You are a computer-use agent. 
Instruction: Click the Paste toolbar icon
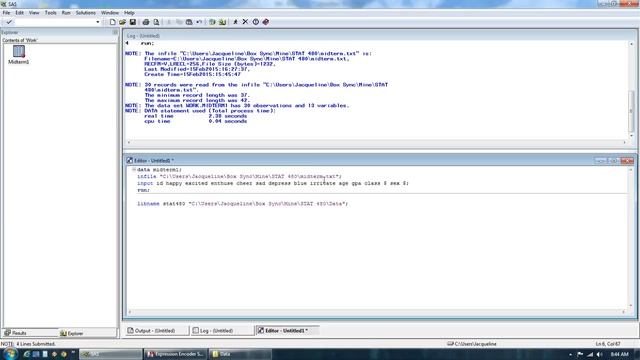click(189, 22)
